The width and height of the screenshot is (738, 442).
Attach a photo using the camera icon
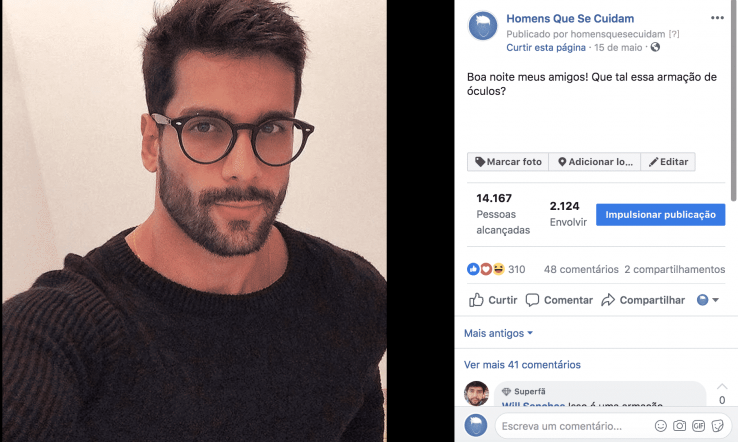pos(679,426)
